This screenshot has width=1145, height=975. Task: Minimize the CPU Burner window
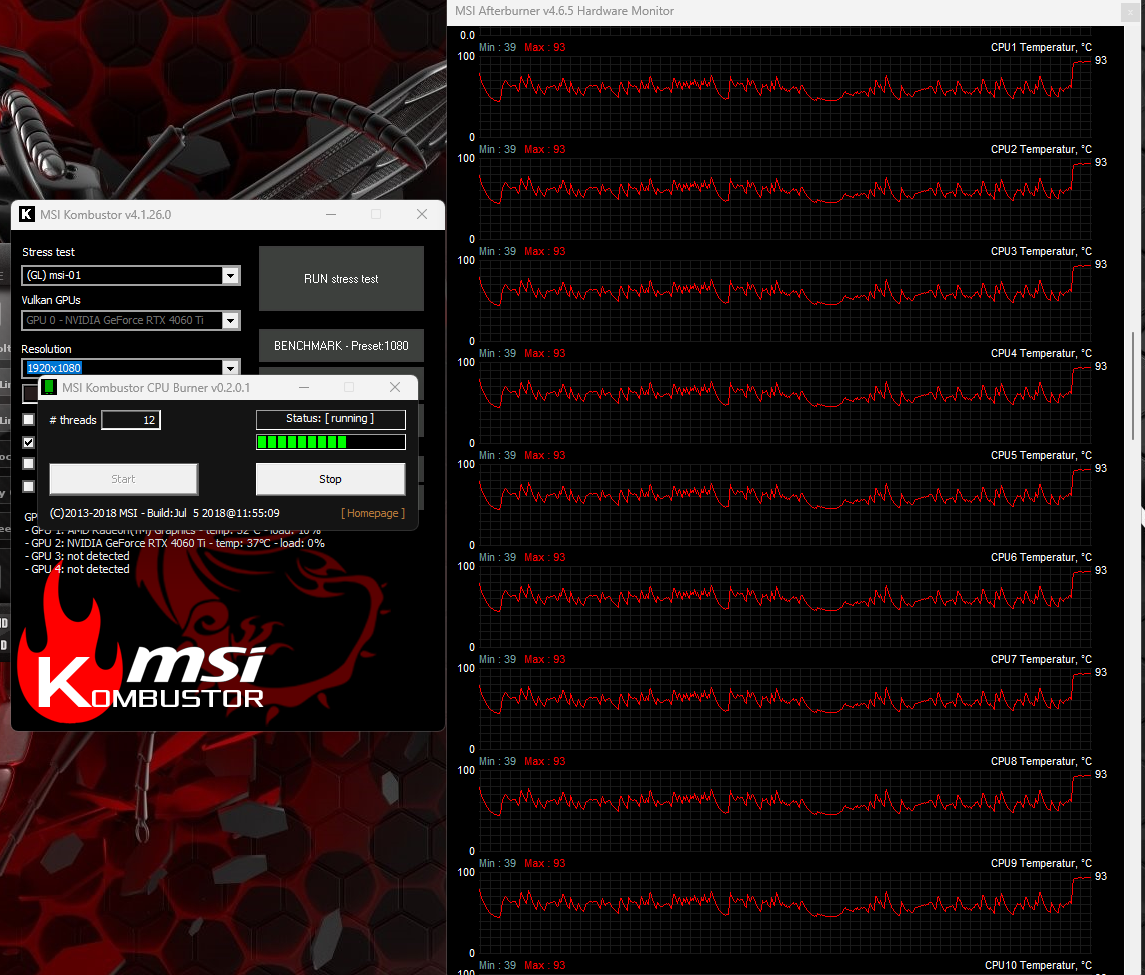[304, 387]
